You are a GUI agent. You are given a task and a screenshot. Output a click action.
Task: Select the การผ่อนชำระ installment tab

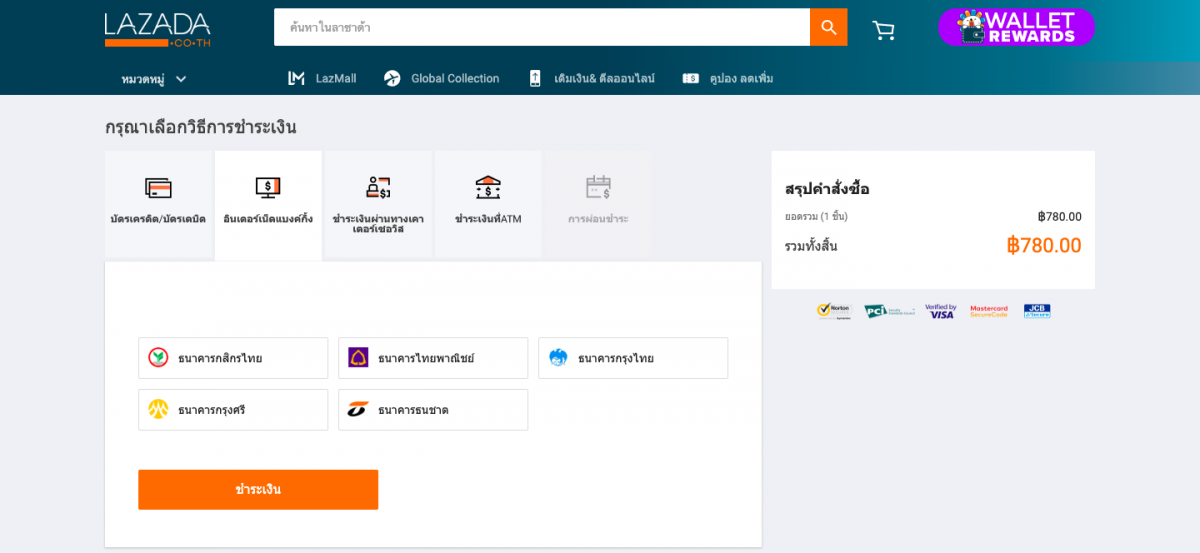[598, 204]
